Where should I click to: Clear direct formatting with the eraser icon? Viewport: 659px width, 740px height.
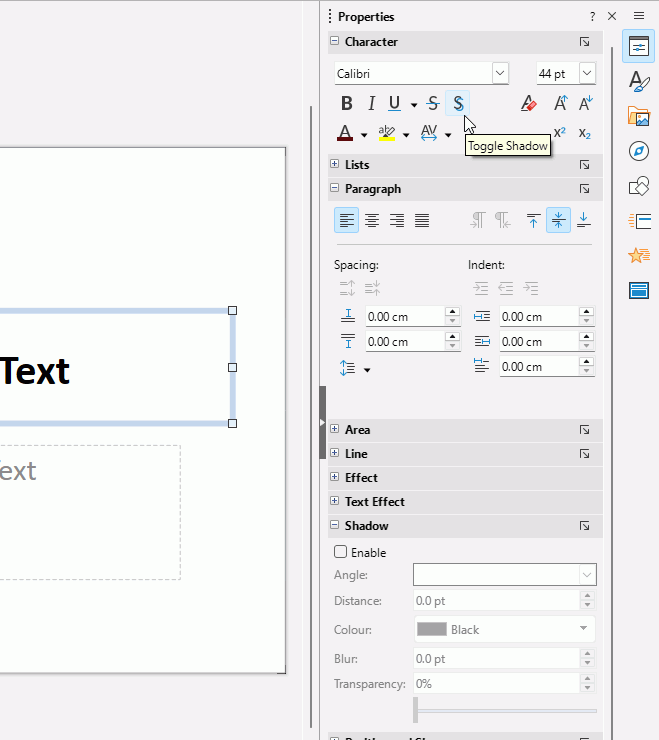[x=528, y=103]
